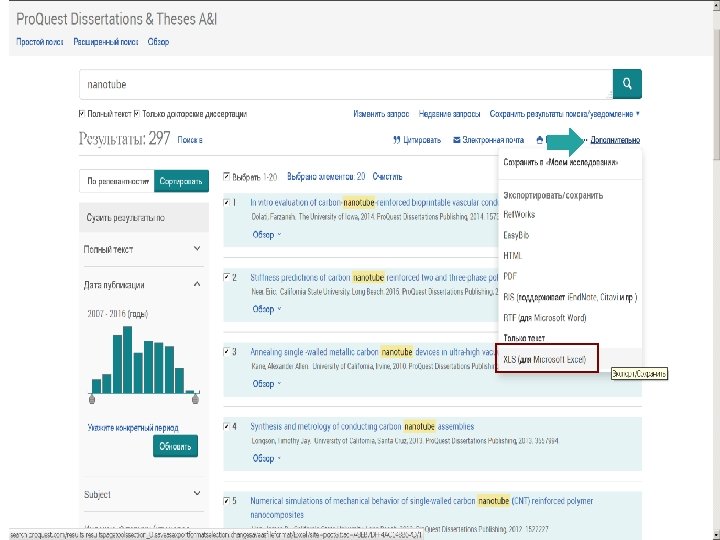Click the print icon in results toolbar
This screenshot has height=540, width=720.
540,140
